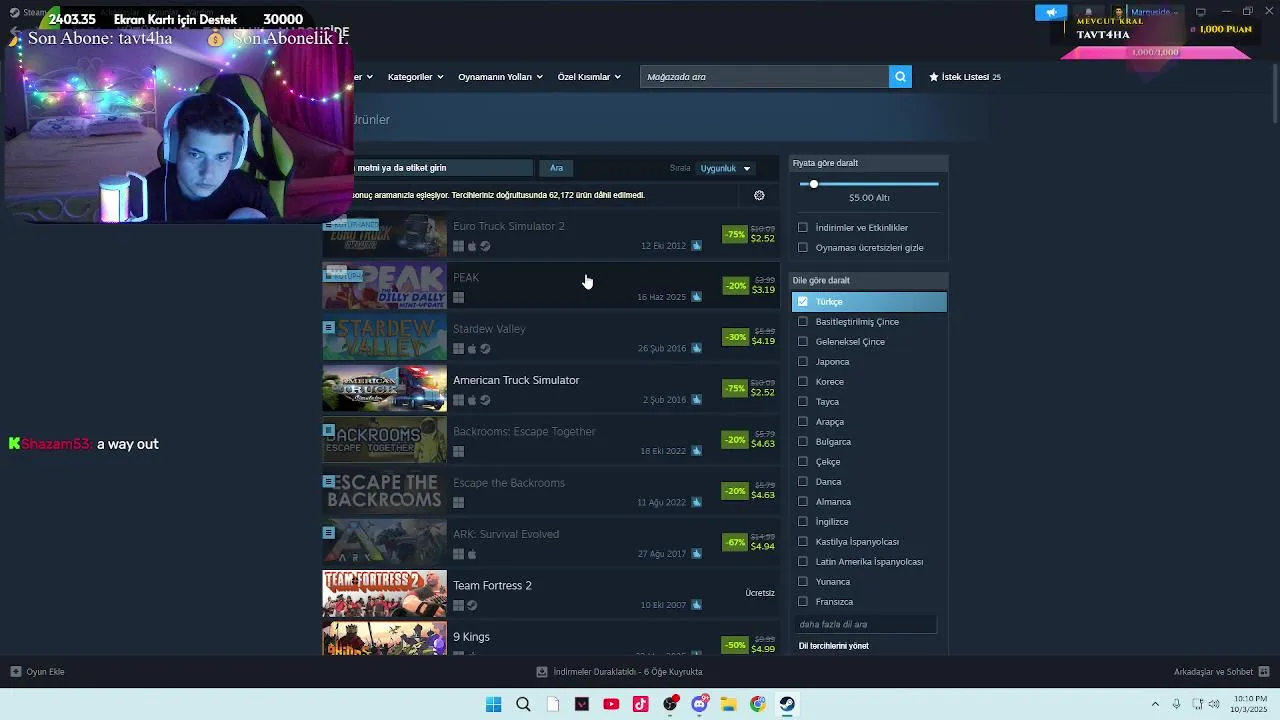The height and width of the screenshot is (720, 1280).
Task: Open Discord from the taskbar
Action: (x=700, y=704)
